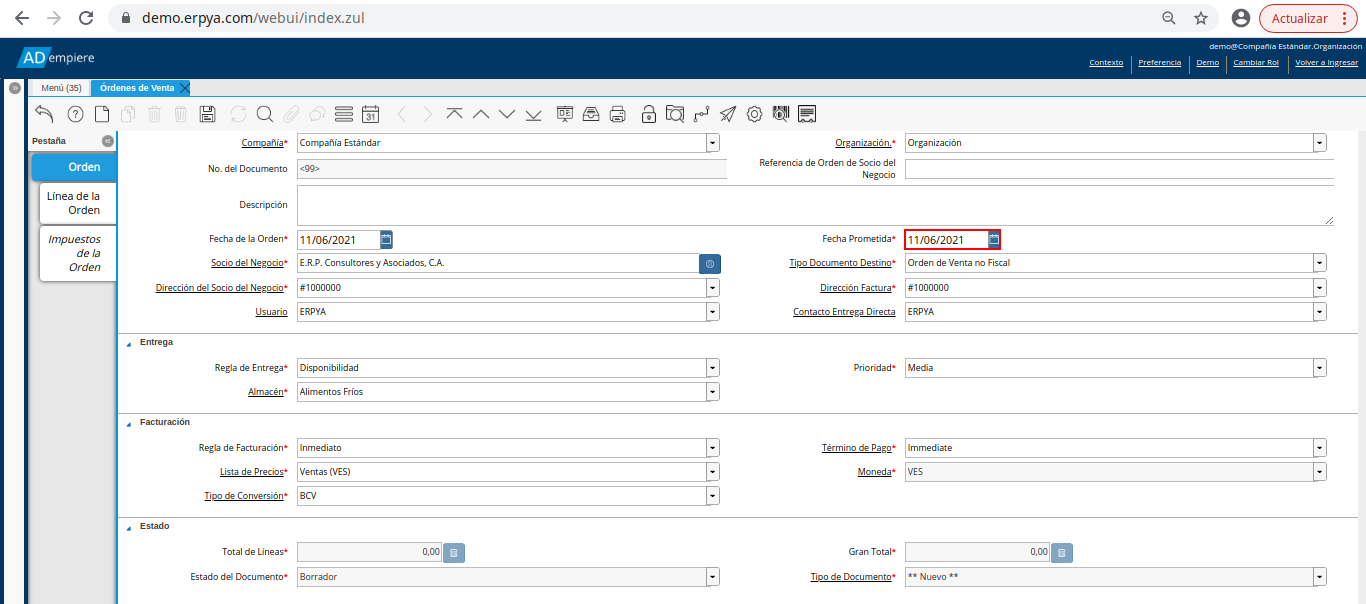Viewport: 1366px width, 604px height.
Task: Open the Help question mark icon
Action: coord(75,114)
